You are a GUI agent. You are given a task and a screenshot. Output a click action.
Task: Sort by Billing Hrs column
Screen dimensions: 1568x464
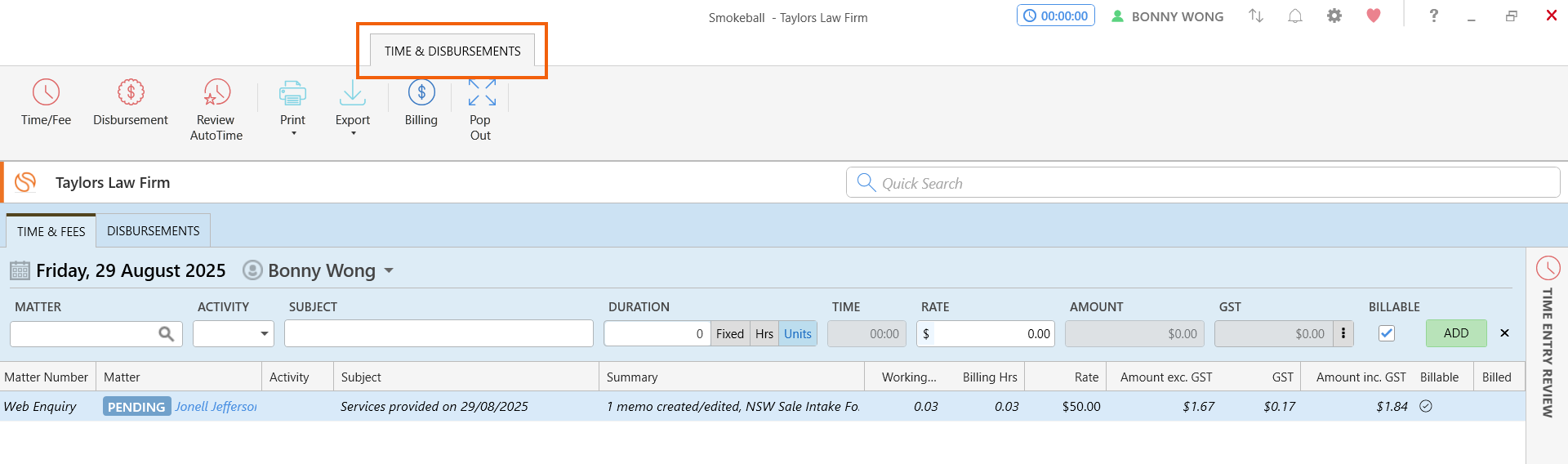[985, 377]
